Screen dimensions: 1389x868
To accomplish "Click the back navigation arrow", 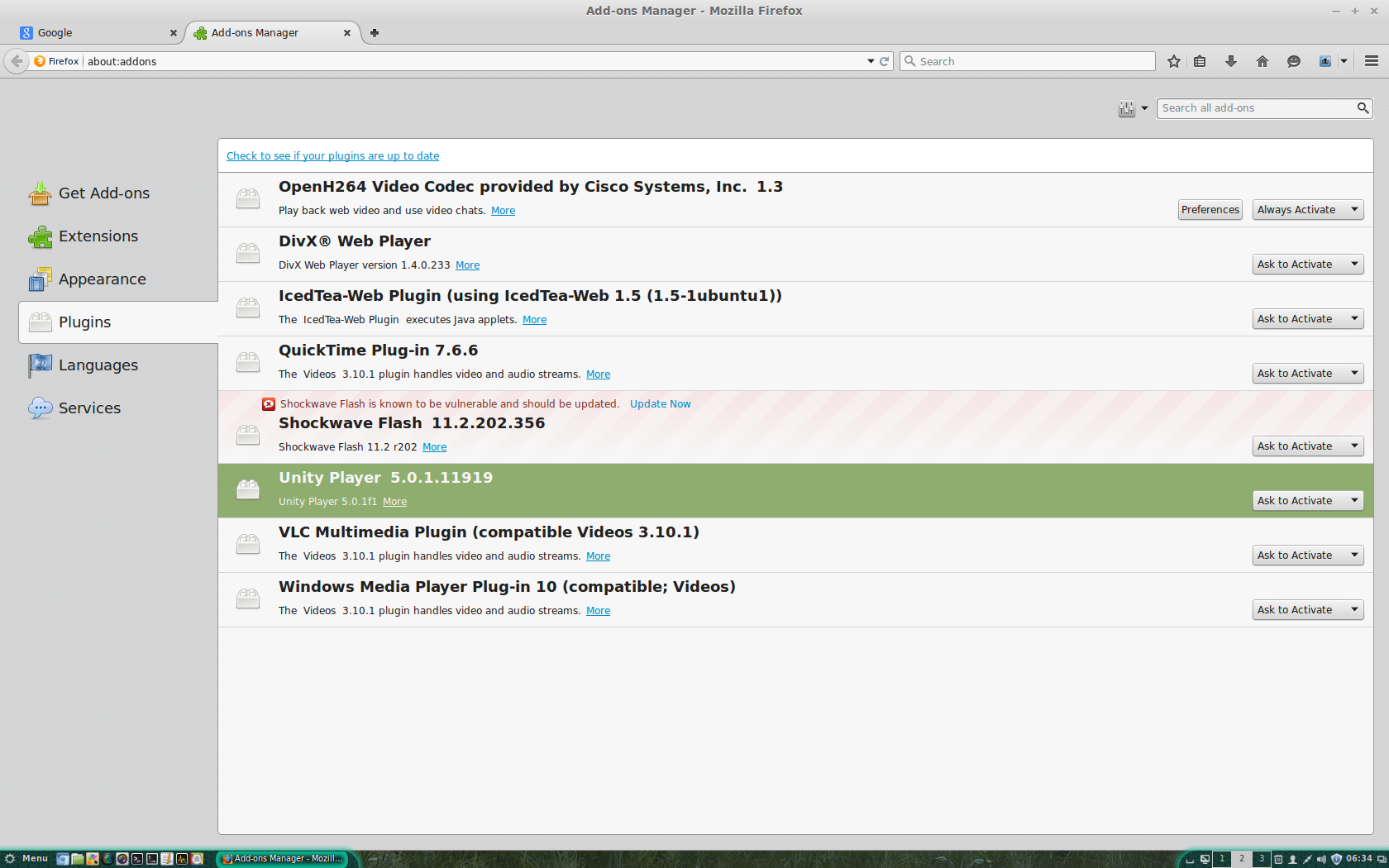I will 17,61.
